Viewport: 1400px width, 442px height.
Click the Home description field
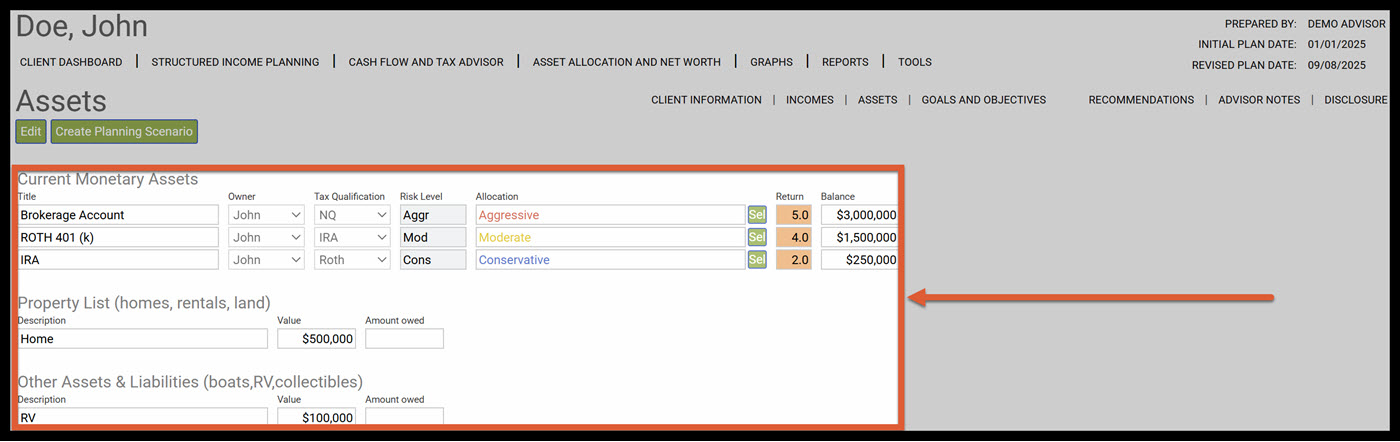[143, 339]
